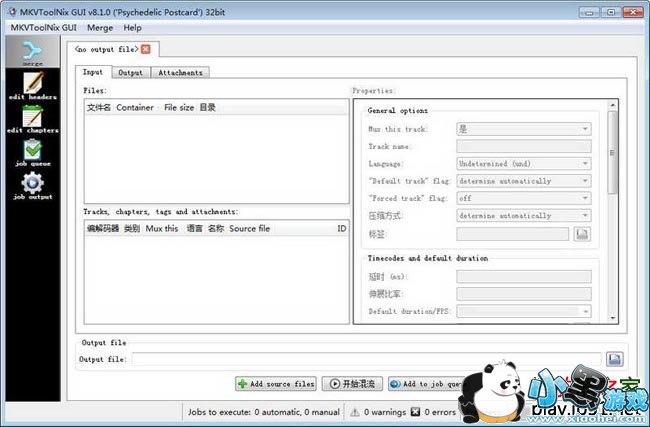Sort tracks by Source file column

(250, 228)
